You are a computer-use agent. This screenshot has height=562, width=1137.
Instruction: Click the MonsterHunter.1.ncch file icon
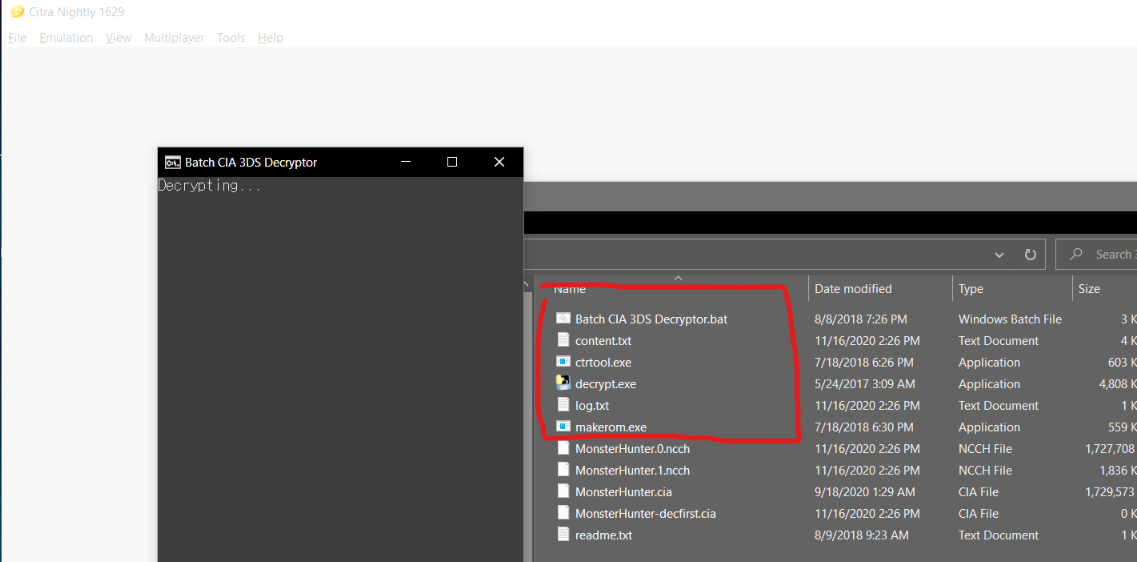563,470
